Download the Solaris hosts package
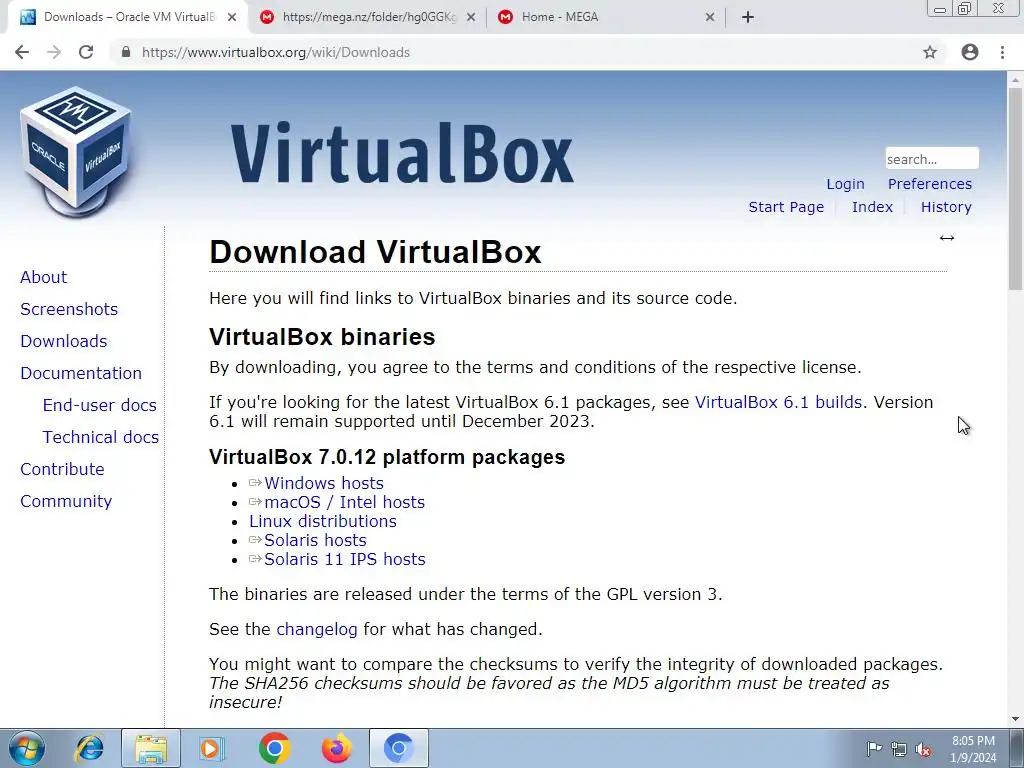The width and height of the screenshot is (1024, 768). tap(315, 540)
